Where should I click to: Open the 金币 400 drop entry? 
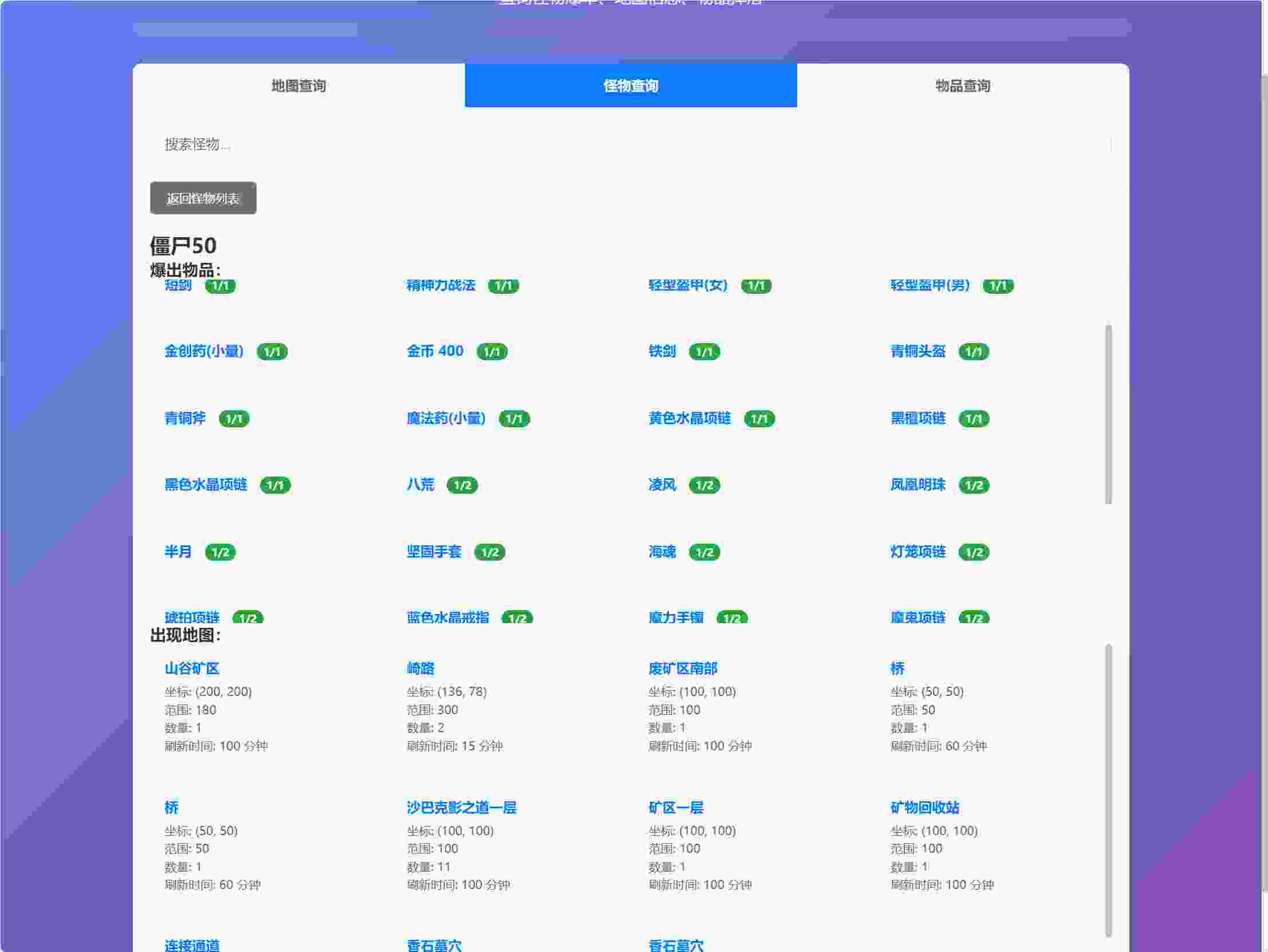[435, 351]
